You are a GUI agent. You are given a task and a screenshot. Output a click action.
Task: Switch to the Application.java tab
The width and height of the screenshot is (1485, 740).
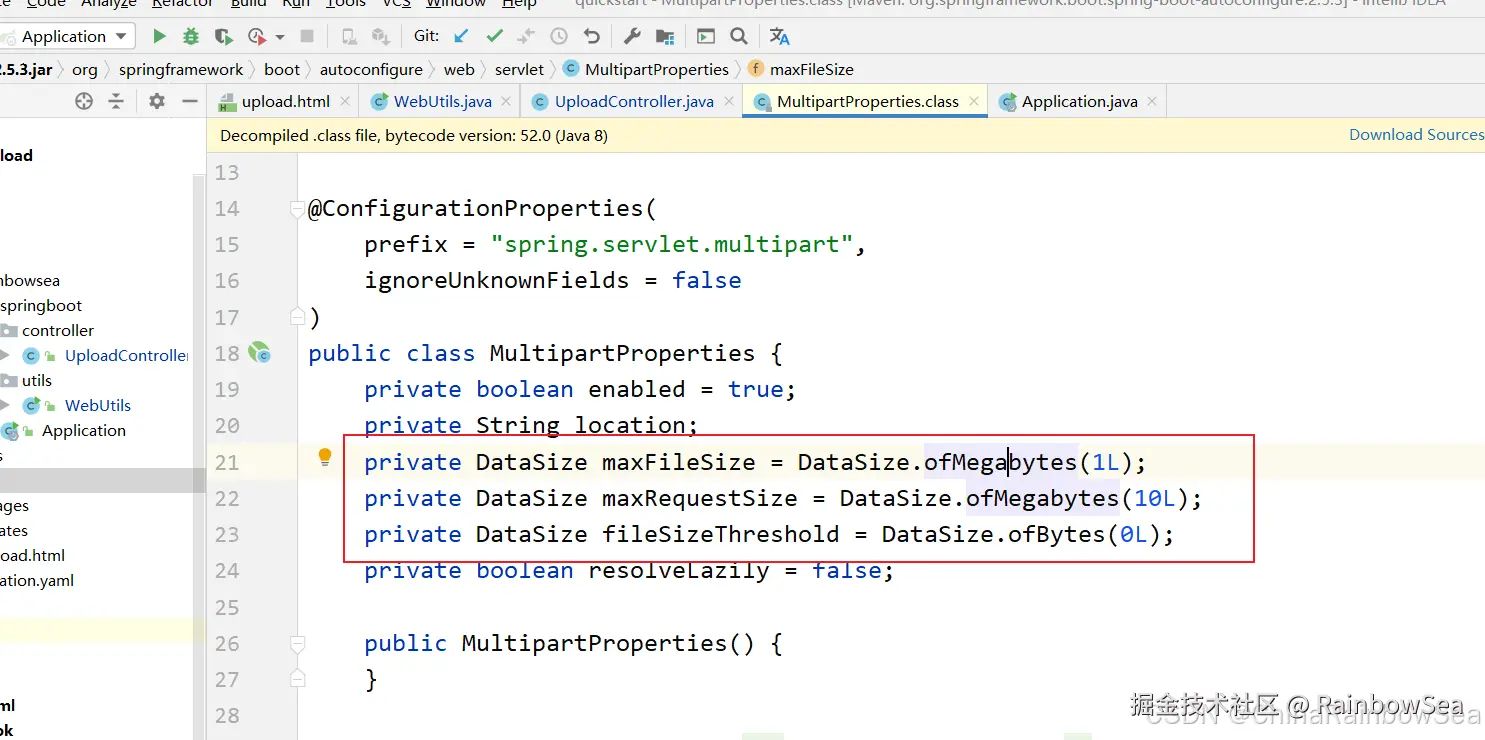point(1079,101)
